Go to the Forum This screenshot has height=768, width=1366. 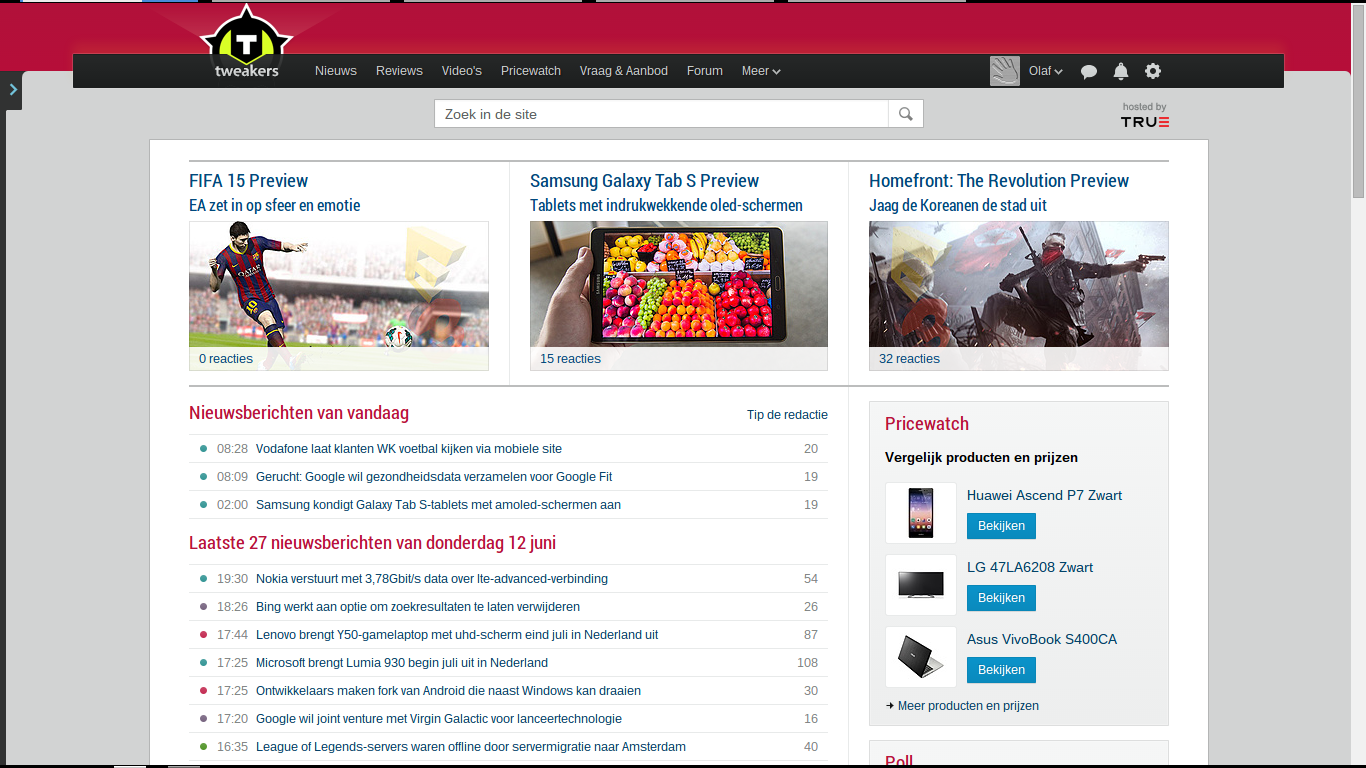705,71
